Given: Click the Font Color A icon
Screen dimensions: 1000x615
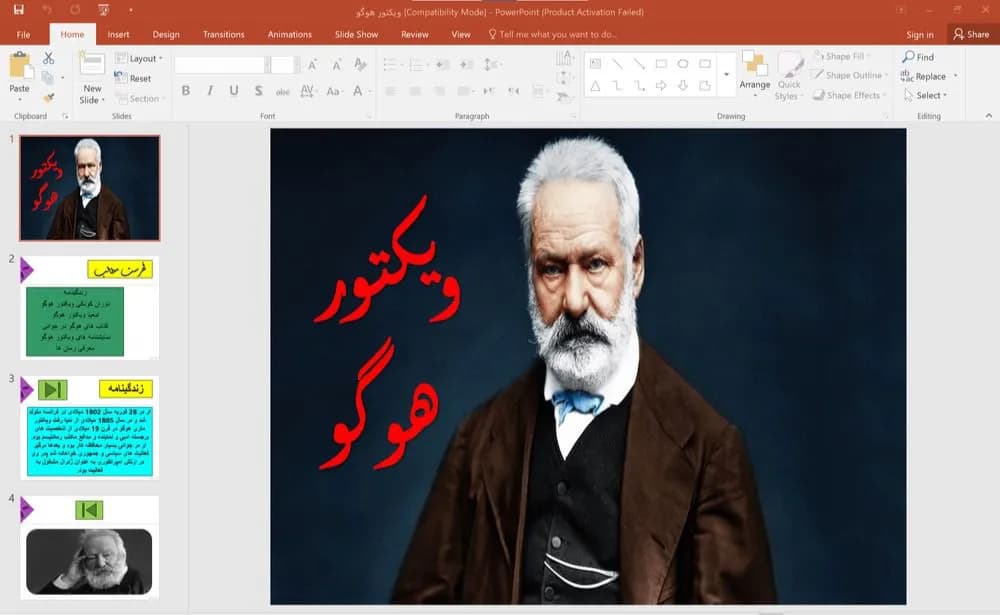Looking at the screenshot, I should point(358,91).
